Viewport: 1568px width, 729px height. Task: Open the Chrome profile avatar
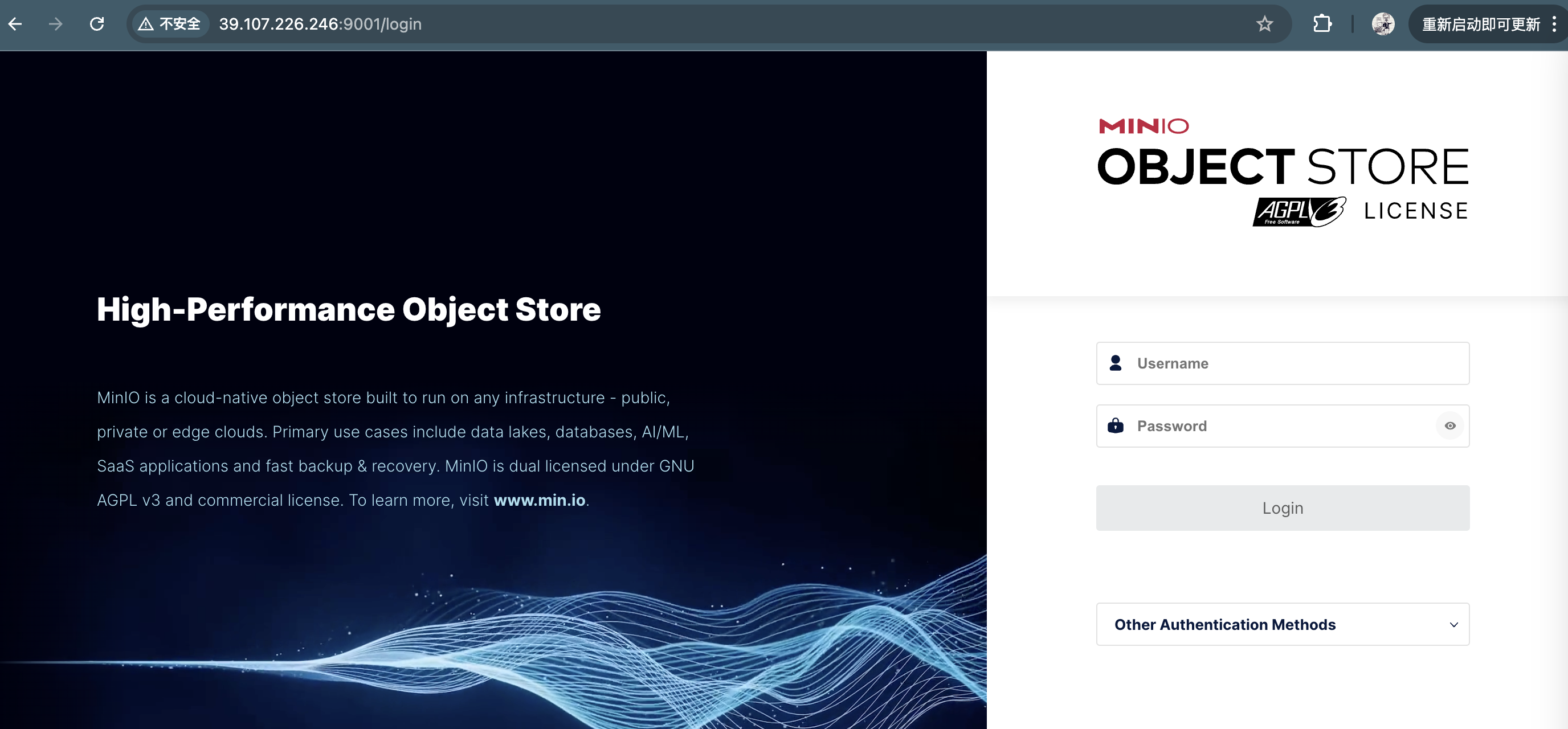pyautogui.click(x=1383, y=24)
